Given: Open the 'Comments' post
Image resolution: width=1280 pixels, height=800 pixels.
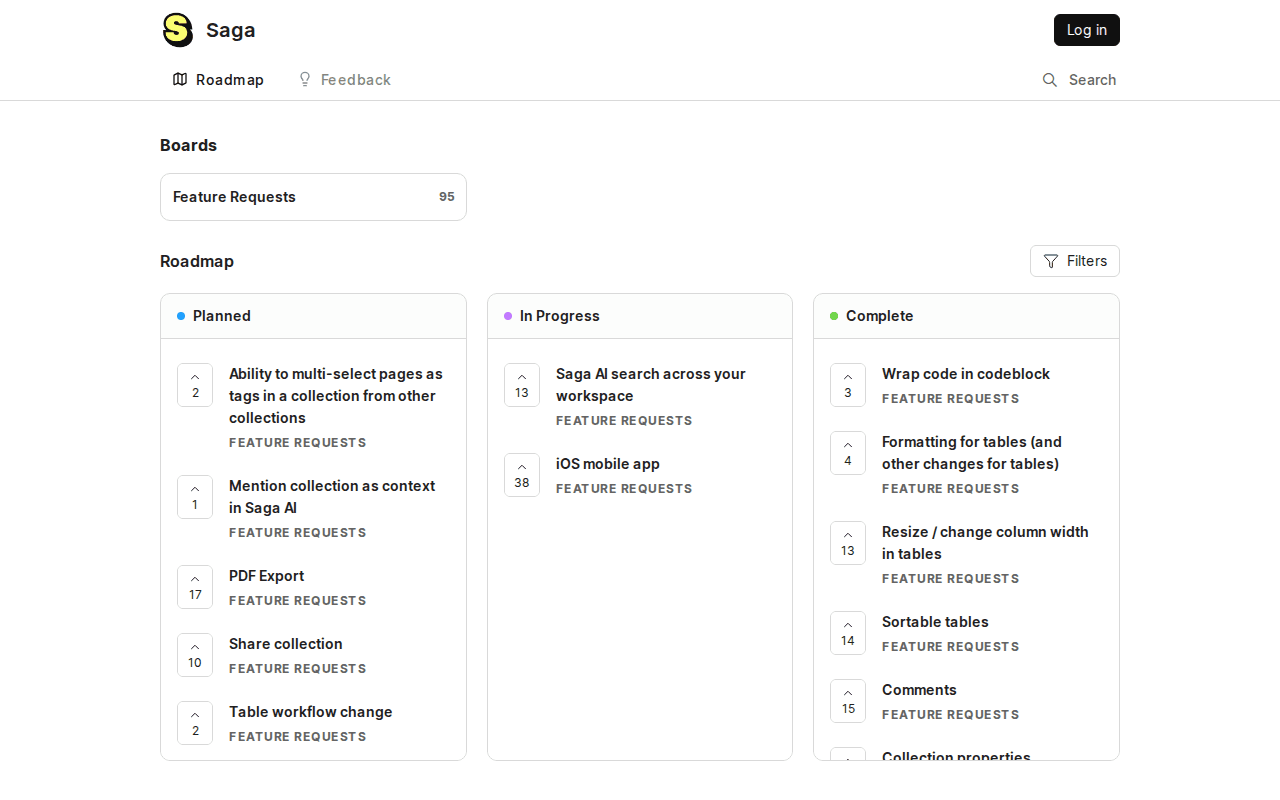Looking at the screenshot, I should pos(919,690).
